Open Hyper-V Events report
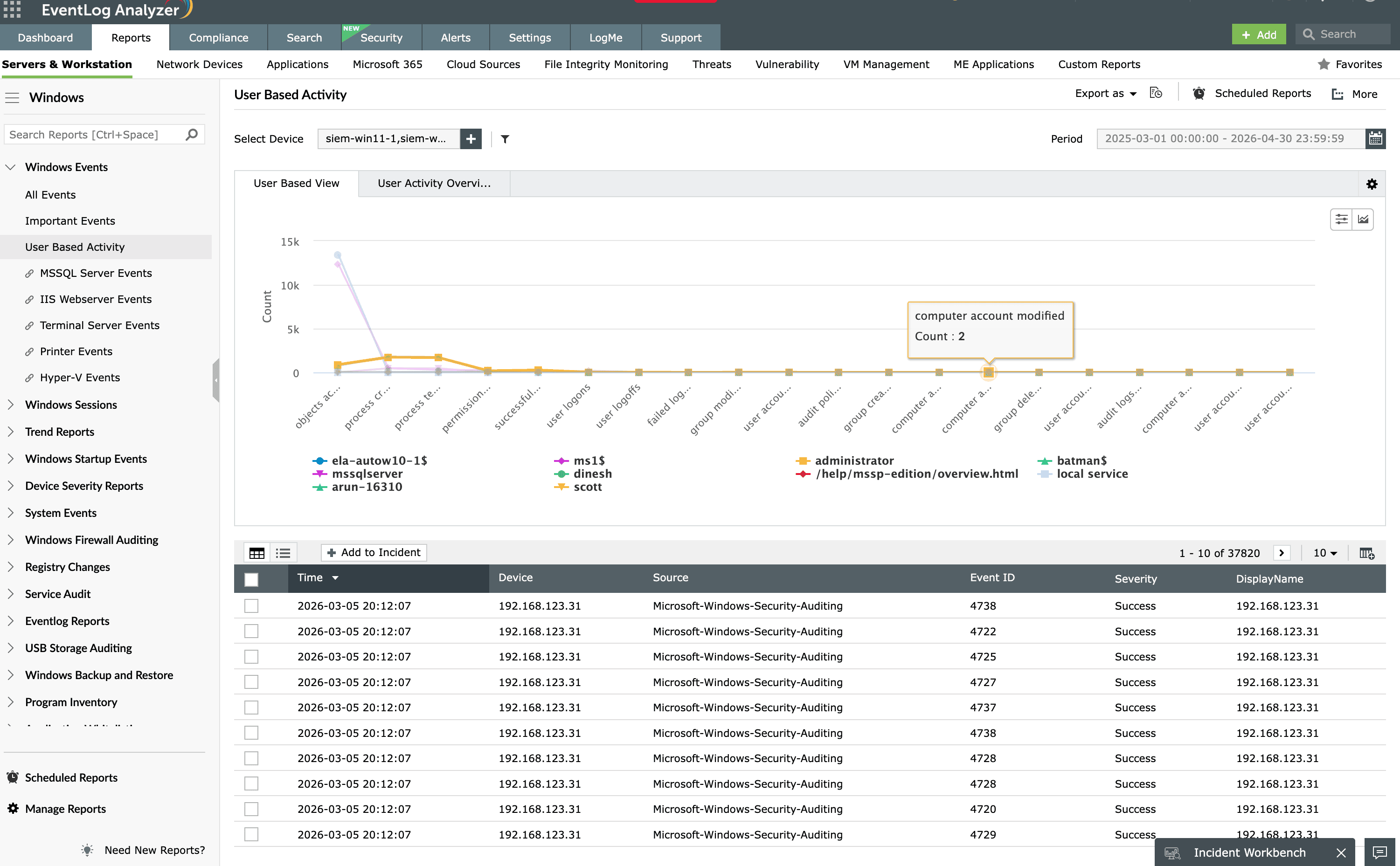This screenshot has width=1400, height=866. (x=80, y=378)
